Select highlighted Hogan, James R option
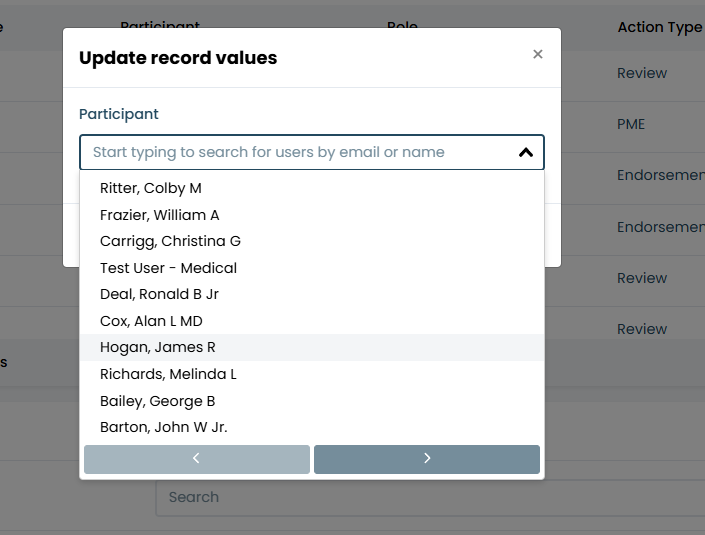Viewport: 705px width, 535px height. tap(312, 348)
